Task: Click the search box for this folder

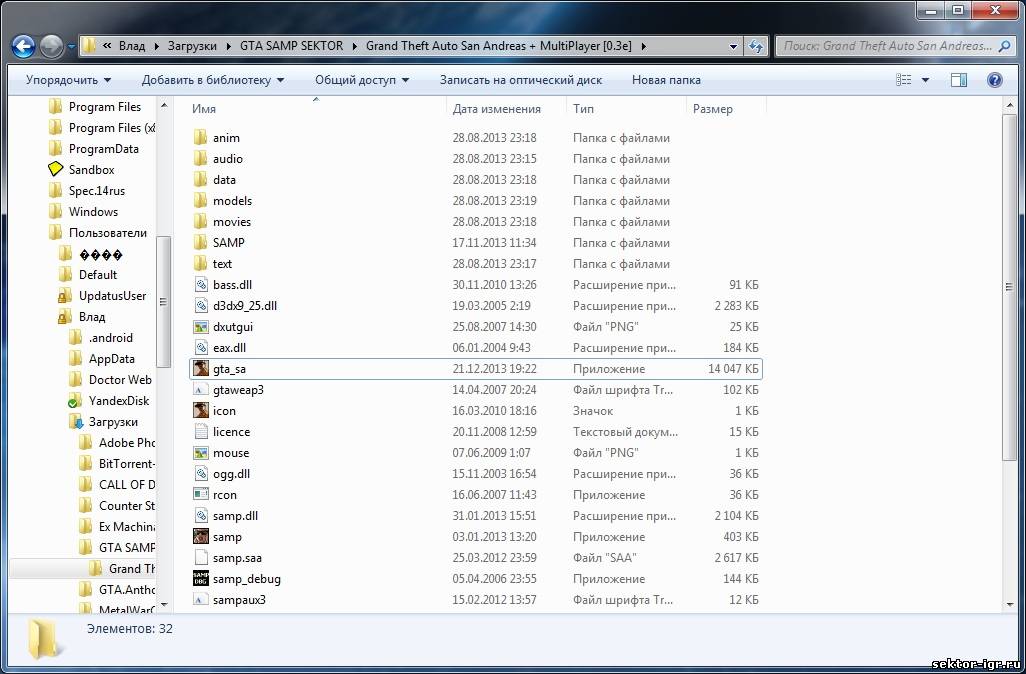Action: pyautogui.click(x=896, y=46)
